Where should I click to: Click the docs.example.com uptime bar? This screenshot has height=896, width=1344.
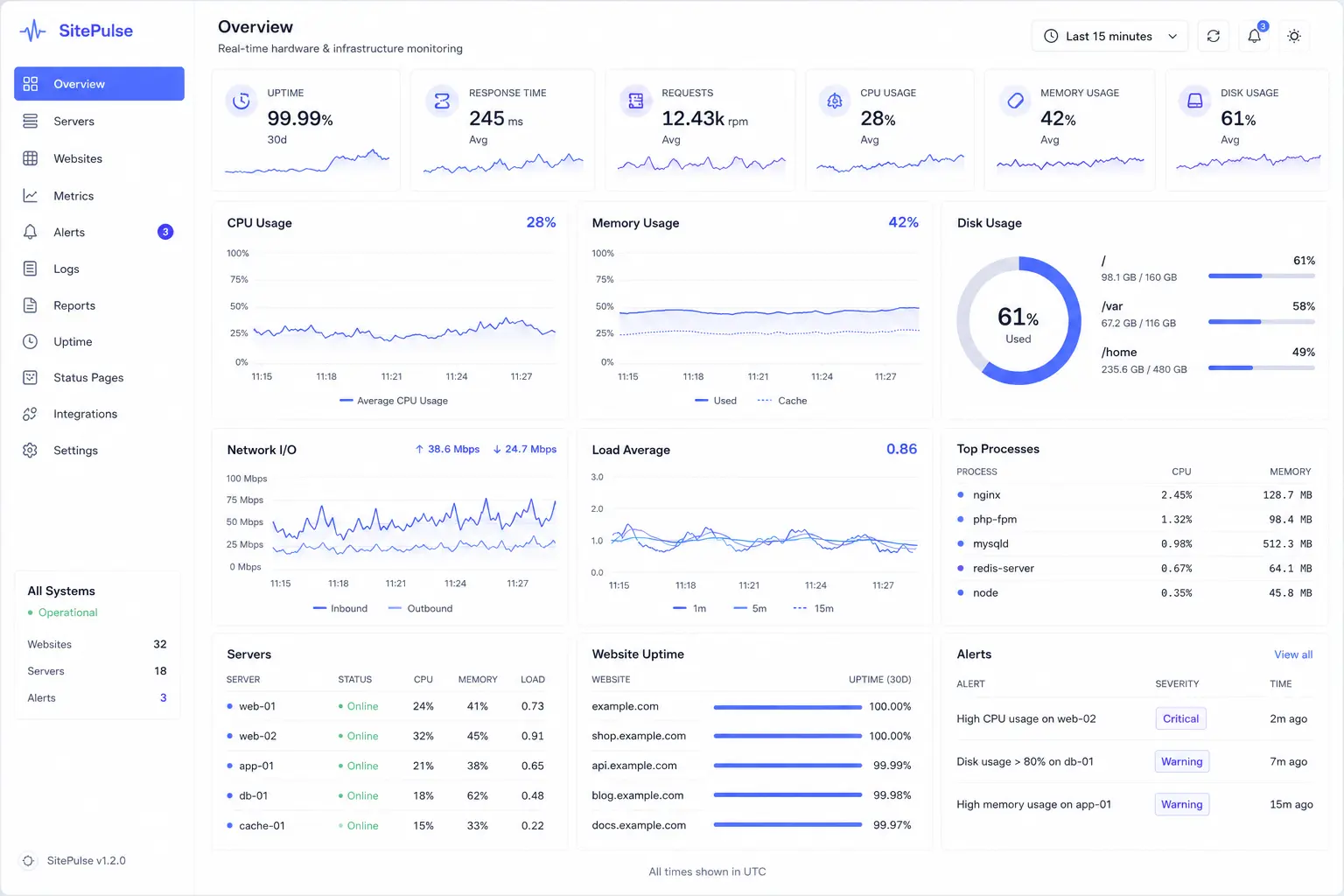pyautogui.click(x=788, y=824)
